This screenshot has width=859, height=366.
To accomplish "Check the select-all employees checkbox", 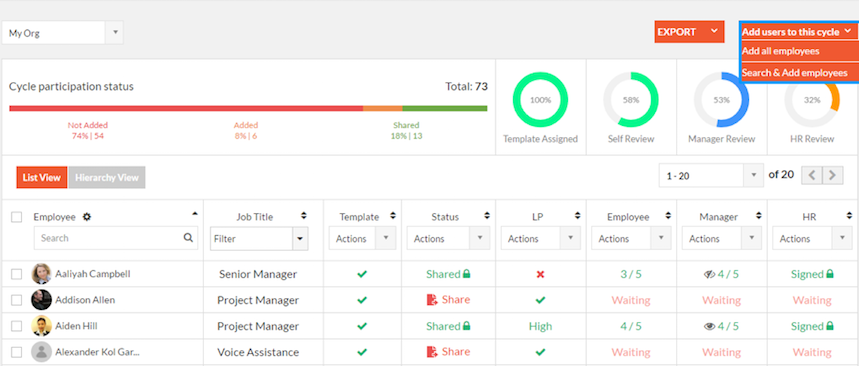I will [16, 217].
